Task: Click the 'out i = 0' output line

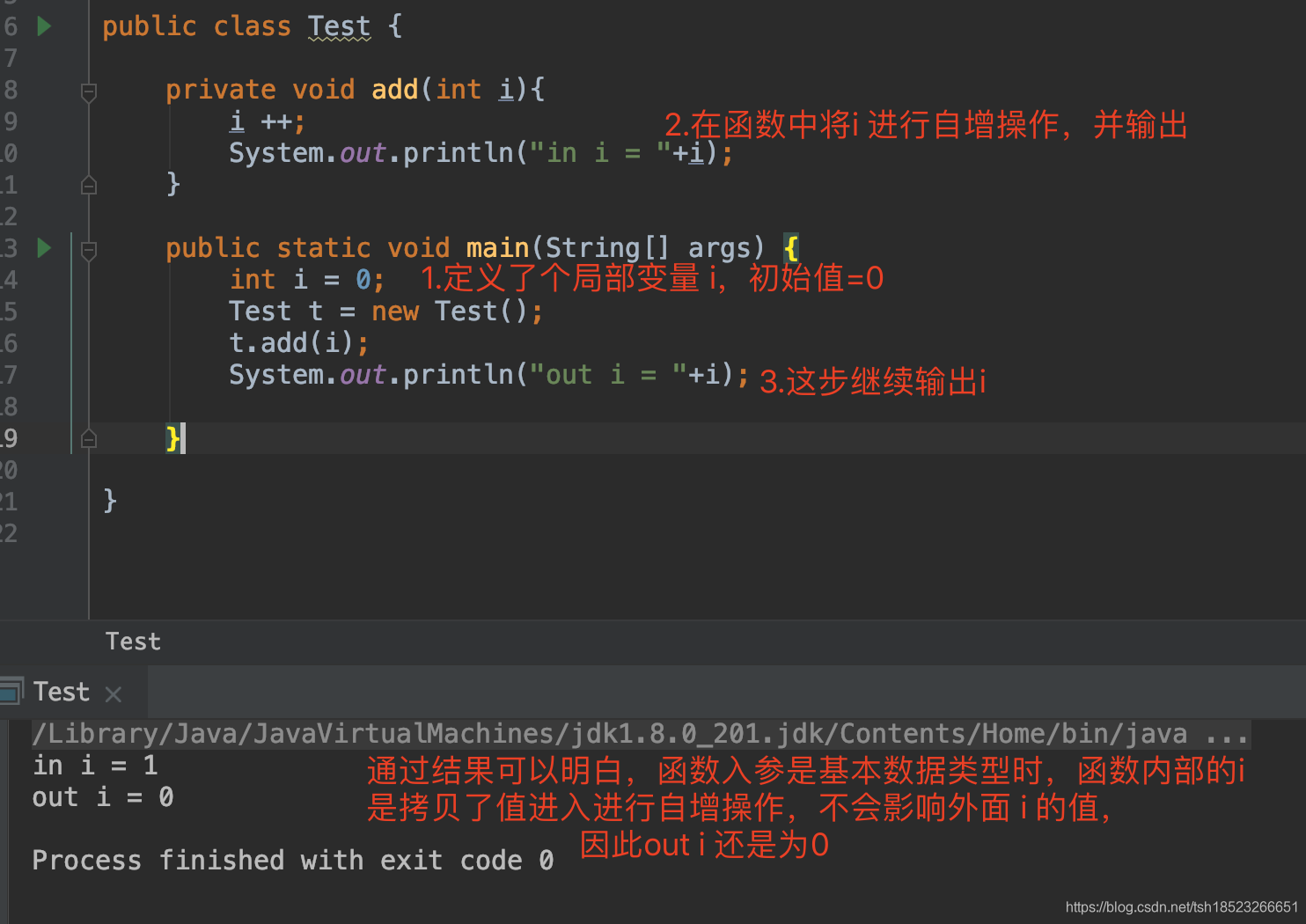Action: pyautogui.click(x=103, y=797)
